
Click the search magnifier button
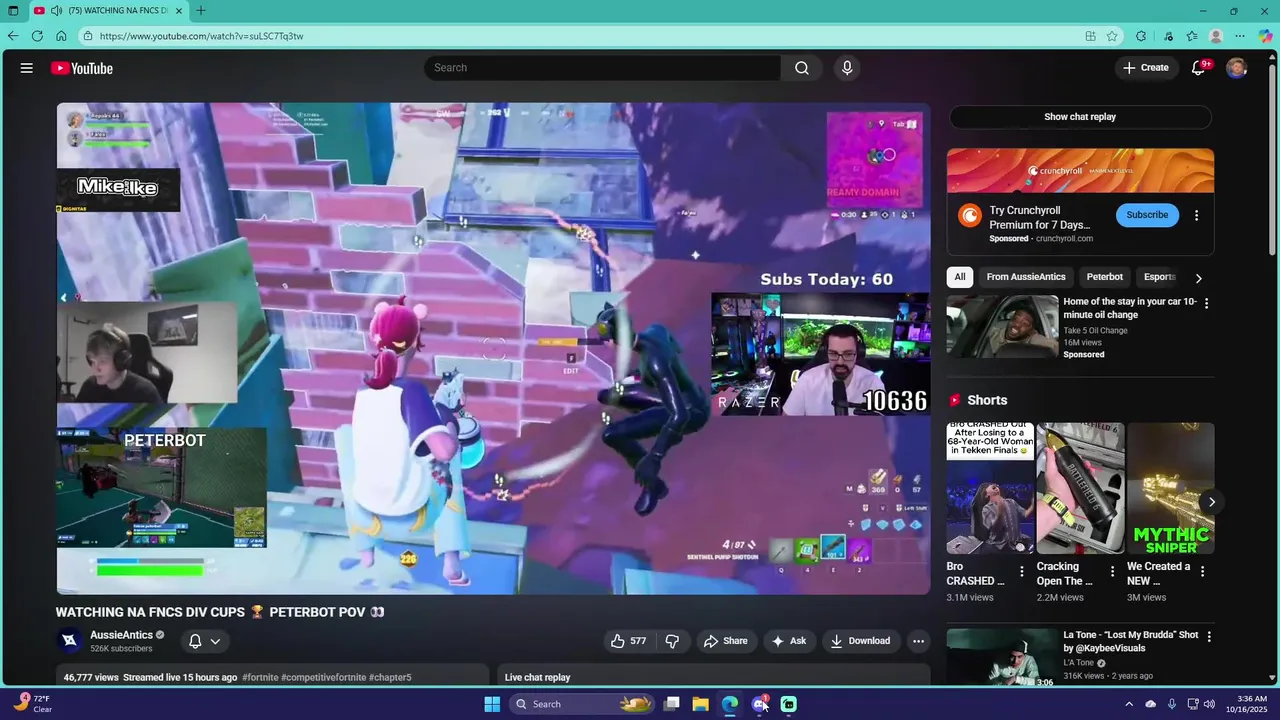point(802,68)
